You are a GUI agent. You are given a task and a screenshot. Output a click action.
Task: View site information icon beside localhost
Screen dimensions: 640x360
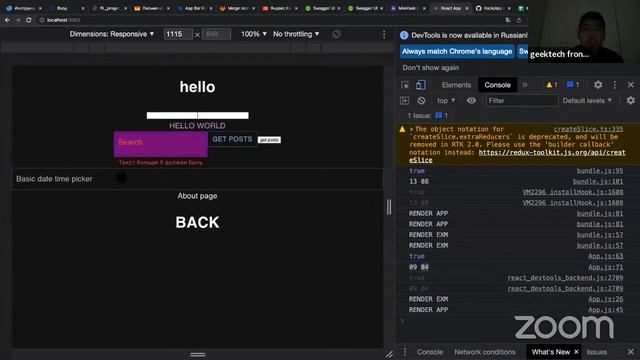(42, 20)
